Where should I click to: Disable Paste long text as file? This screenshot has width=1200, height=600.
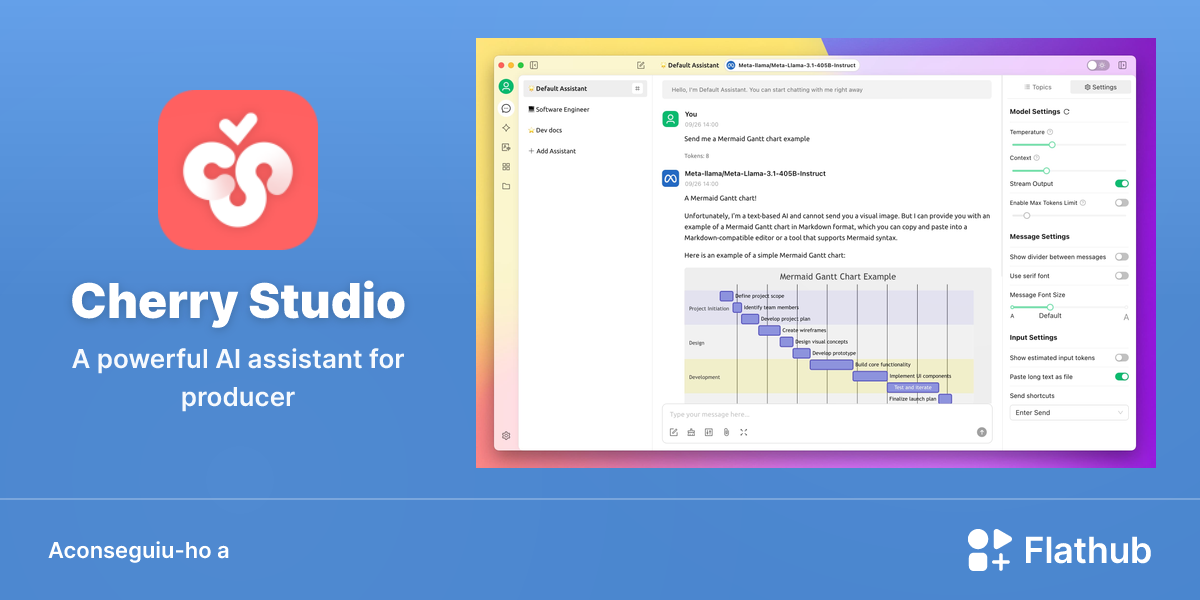pos(1122,376)
